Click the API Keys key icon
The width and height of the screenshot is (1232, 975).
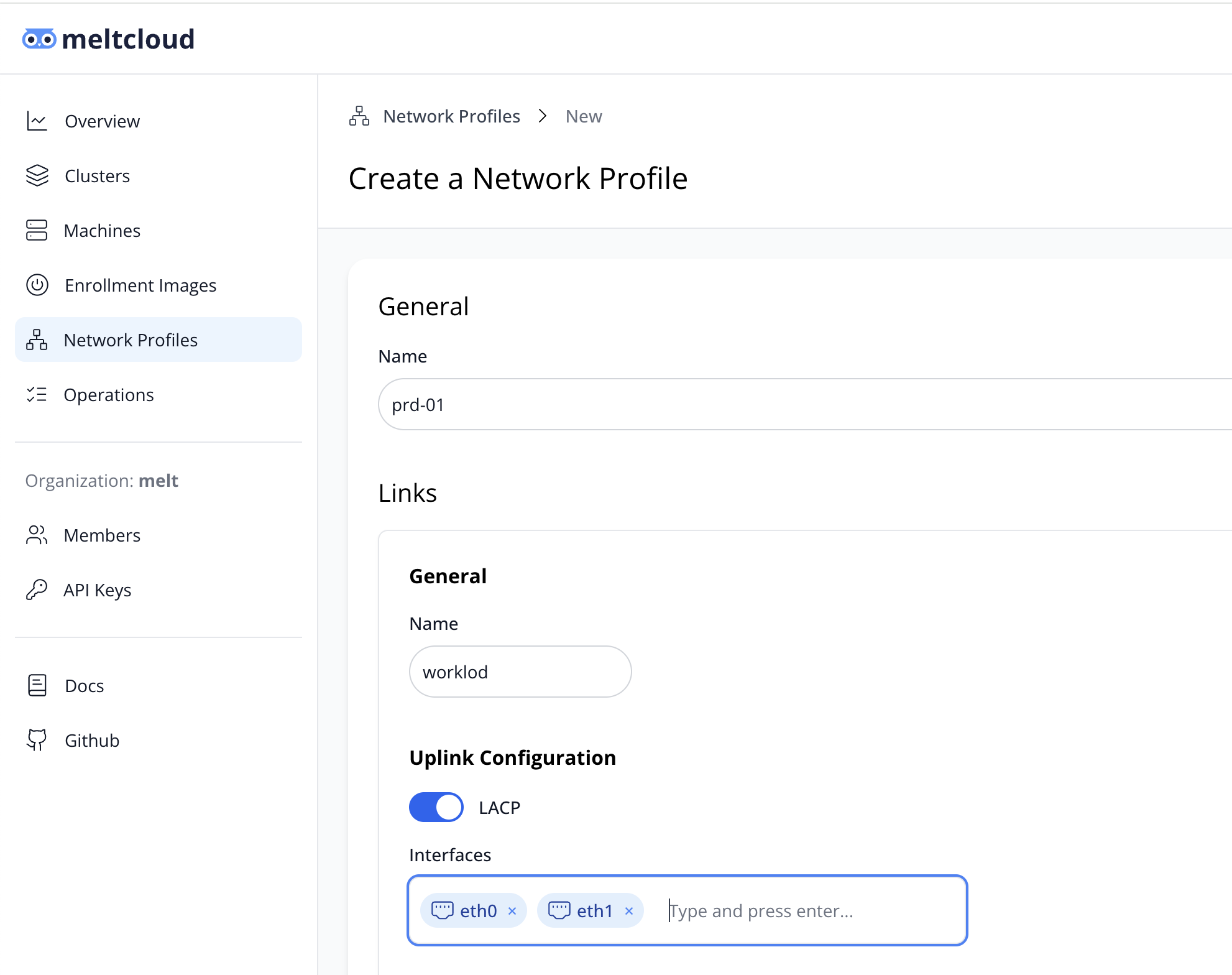[x=37, y=590]
